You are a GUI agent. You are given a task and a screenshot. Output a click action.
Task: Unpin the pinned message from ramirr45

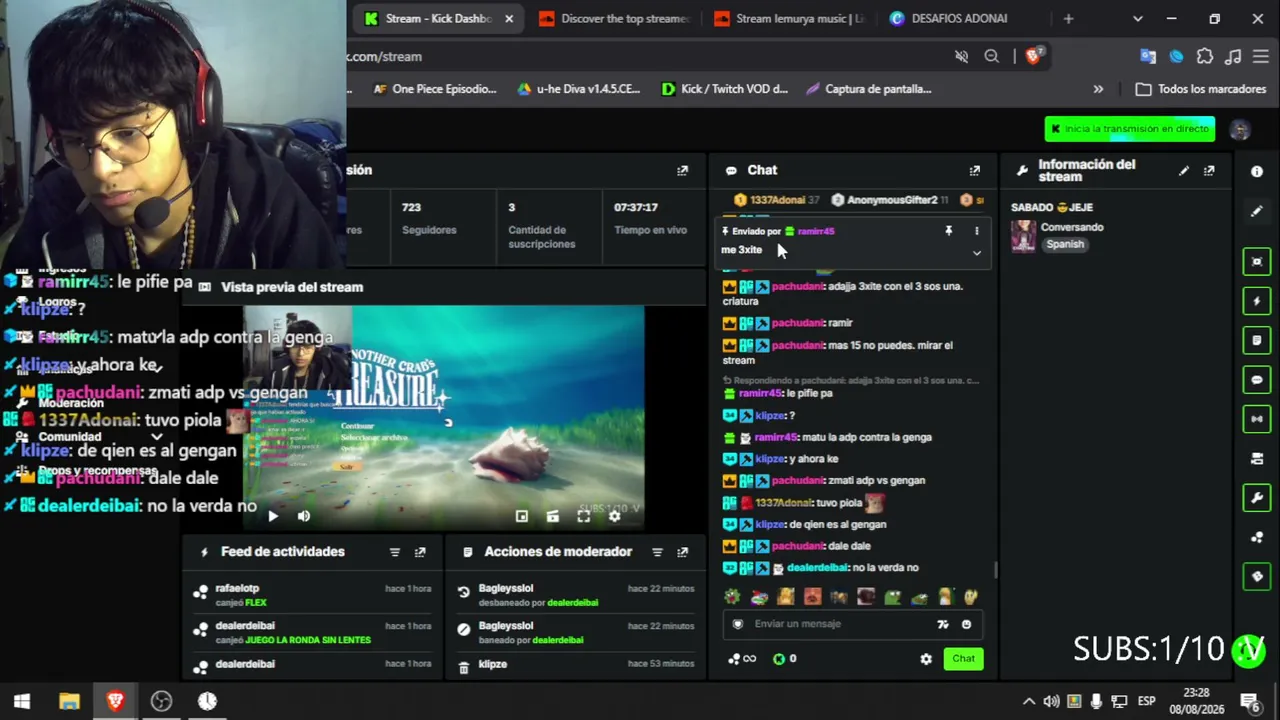coord(948,231)
